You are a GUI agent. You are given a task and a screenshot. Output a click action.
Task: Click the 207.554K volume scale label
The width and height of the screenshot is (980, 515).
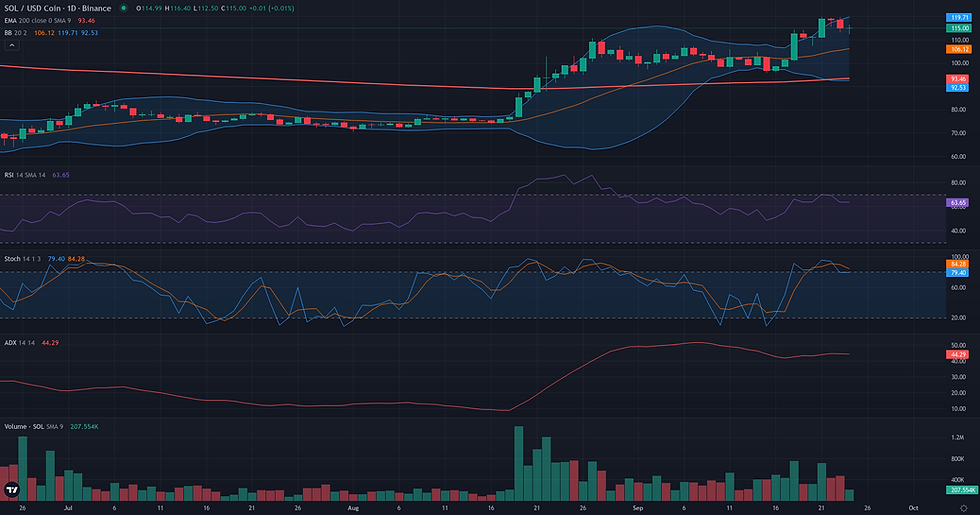pos(961,490)
